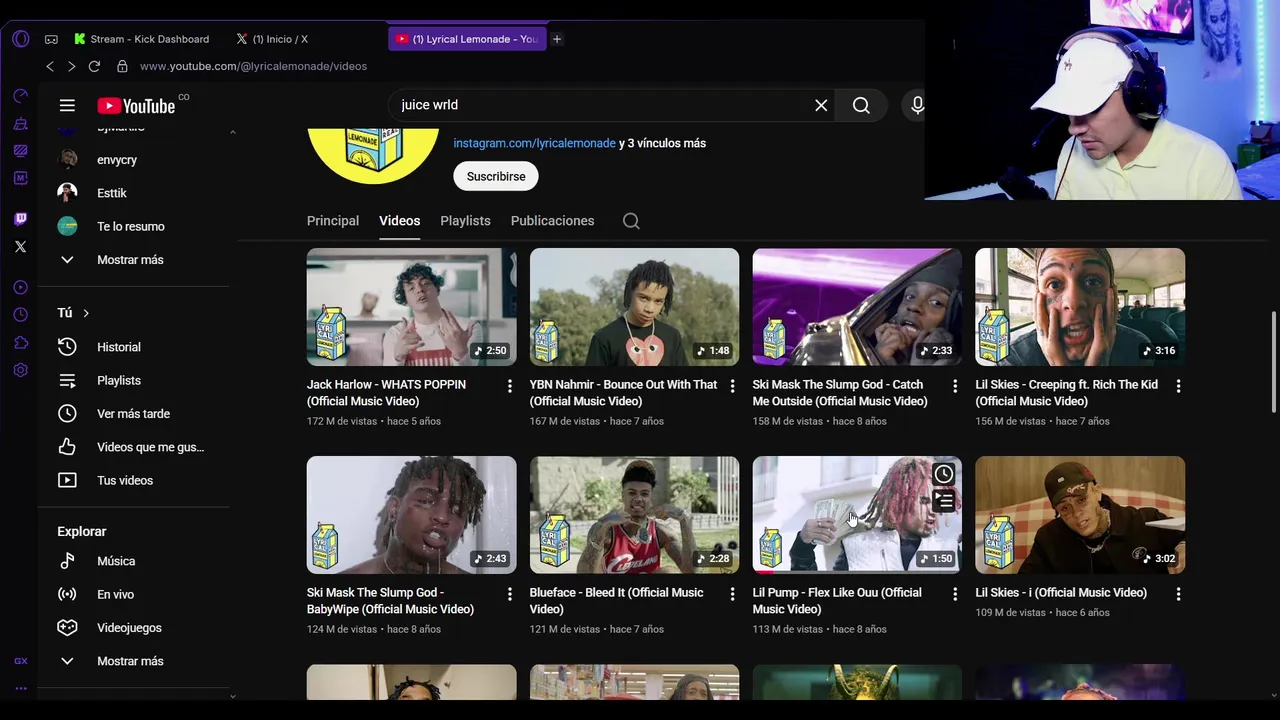Start voice search with the microphone

coord(917,105)
